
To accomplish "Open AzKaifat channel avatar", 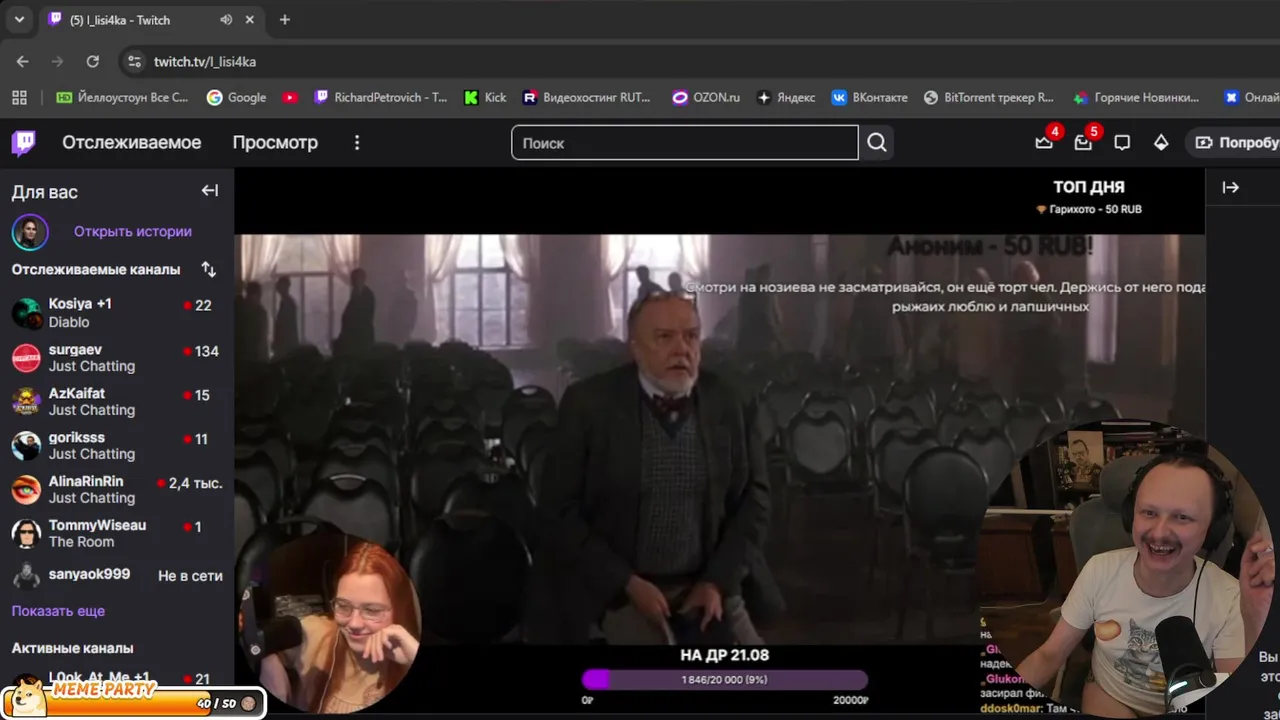I will [26, 401].
